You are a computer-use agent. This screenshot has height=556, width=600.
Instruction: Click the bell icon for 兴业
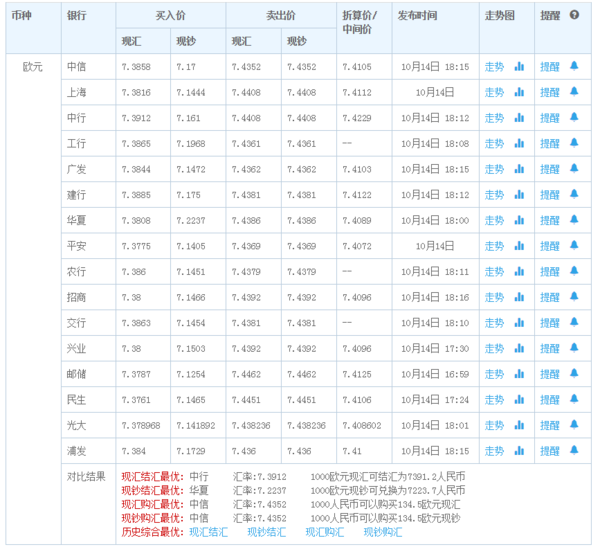pyautogui.click(x=574, y=348)
